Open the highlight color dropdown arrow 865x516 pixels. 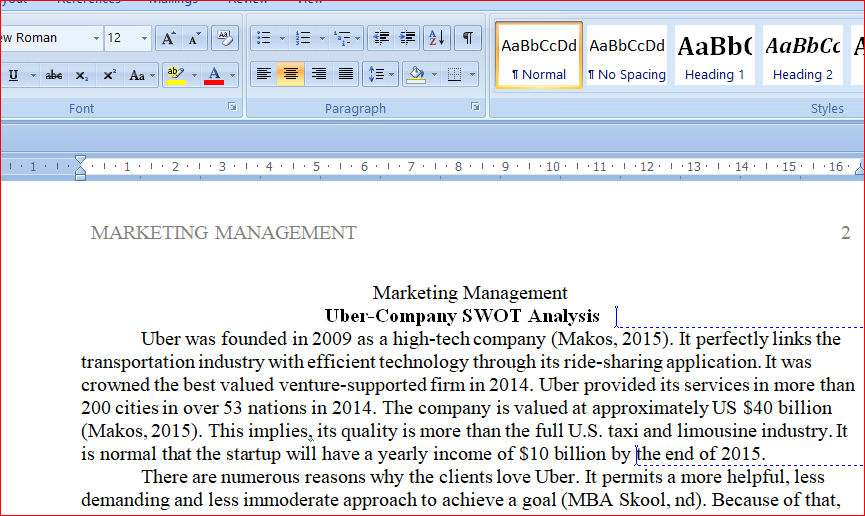pos(194,75)
